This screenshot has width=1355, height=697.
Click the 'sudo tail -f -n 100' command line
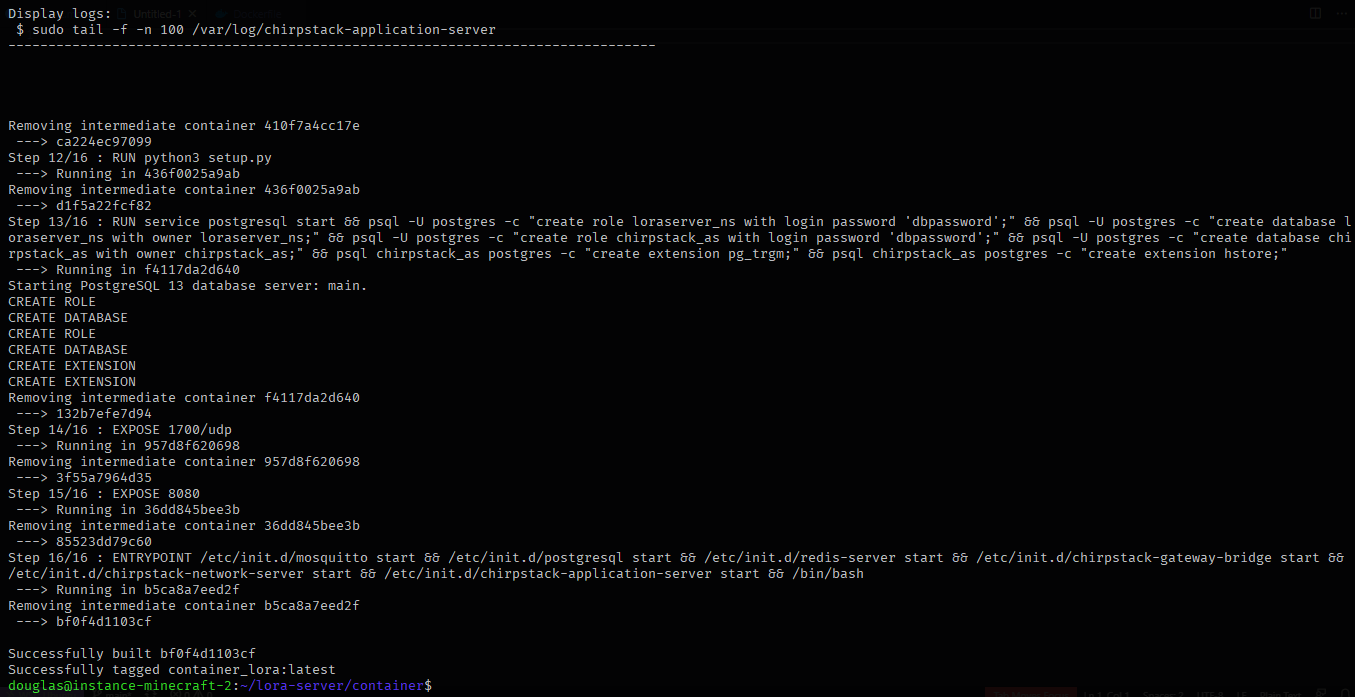point(256,29)
